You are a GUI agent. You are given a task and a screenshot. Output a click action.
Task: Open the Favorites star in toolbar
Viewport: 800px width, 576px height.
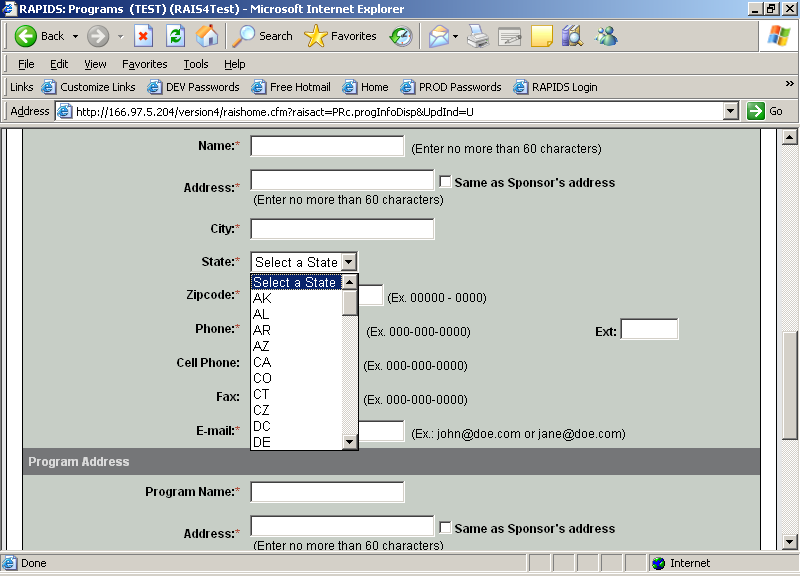point(340,36)
